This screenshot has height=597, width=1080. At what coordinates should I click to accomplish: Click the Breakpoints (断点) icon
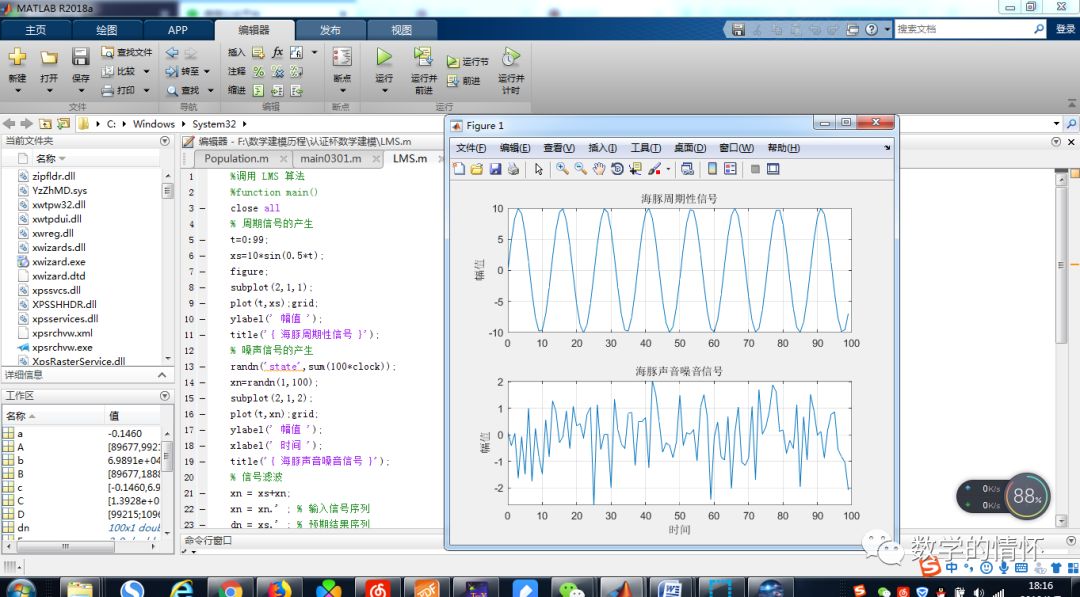(x=342, y=57)
